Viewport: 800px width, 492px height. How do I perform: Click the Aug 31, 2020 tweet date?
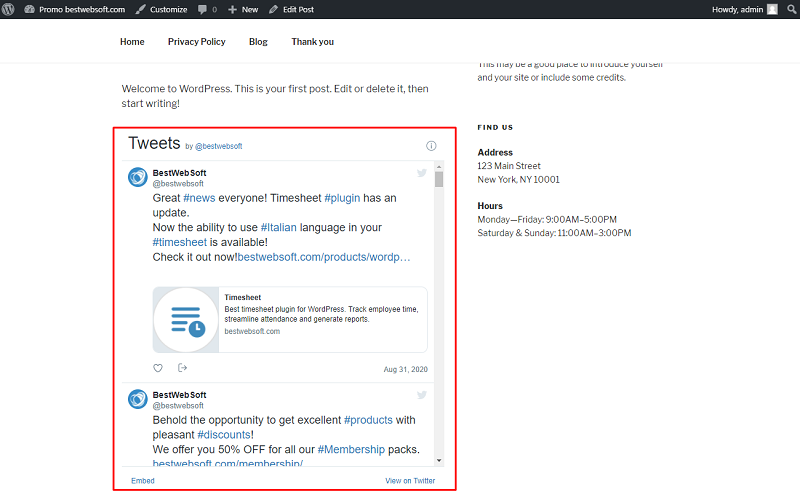[406, 370]
